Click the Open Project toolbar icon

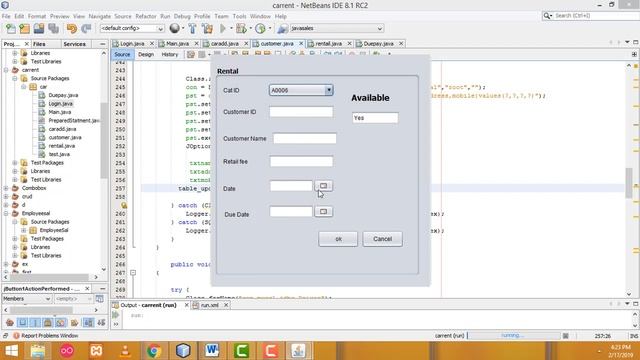pyautogui.click(x=39, y=29)
